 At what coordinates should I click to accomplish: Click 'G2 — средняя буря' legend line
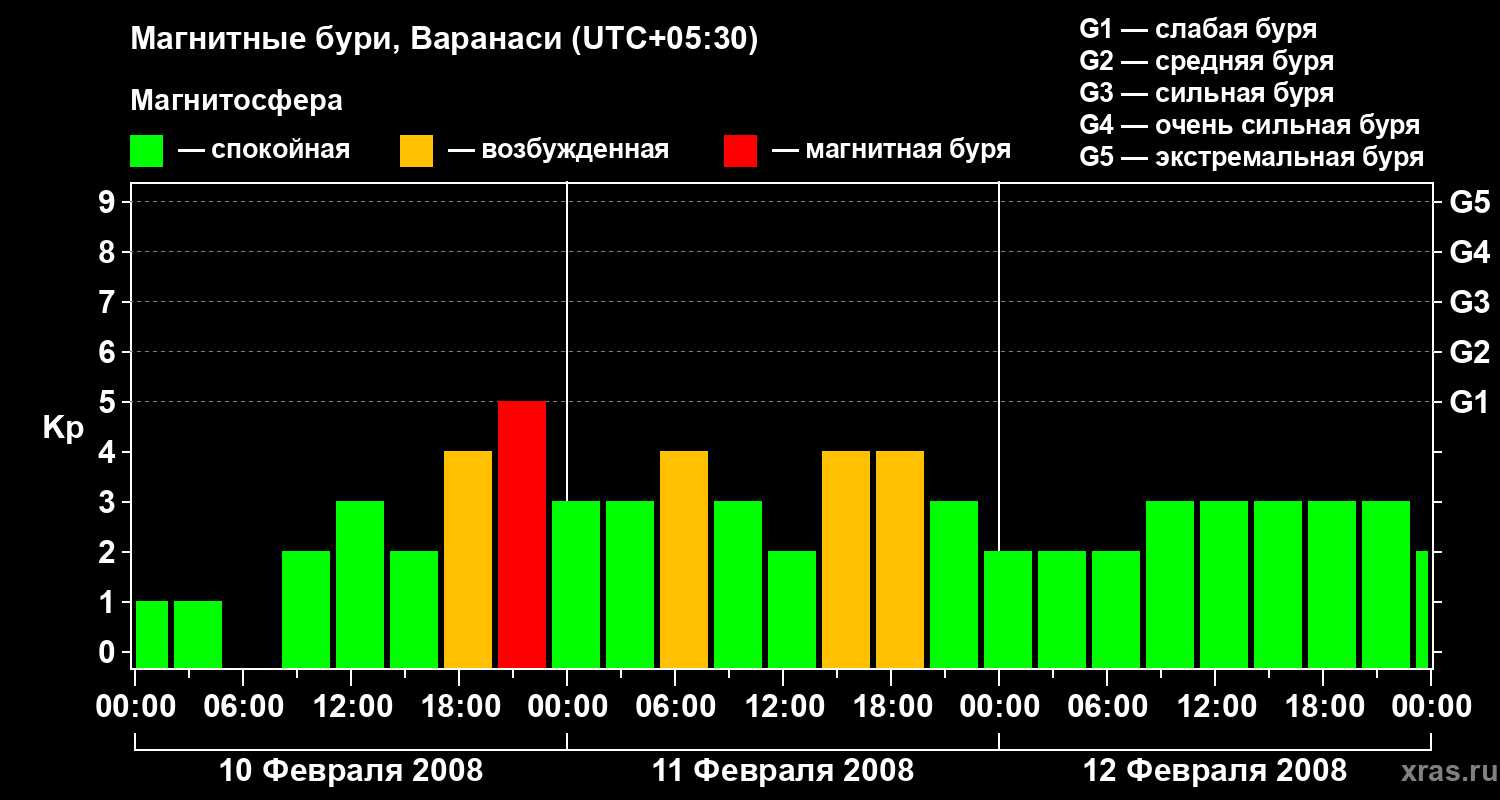coord(1207,61)
